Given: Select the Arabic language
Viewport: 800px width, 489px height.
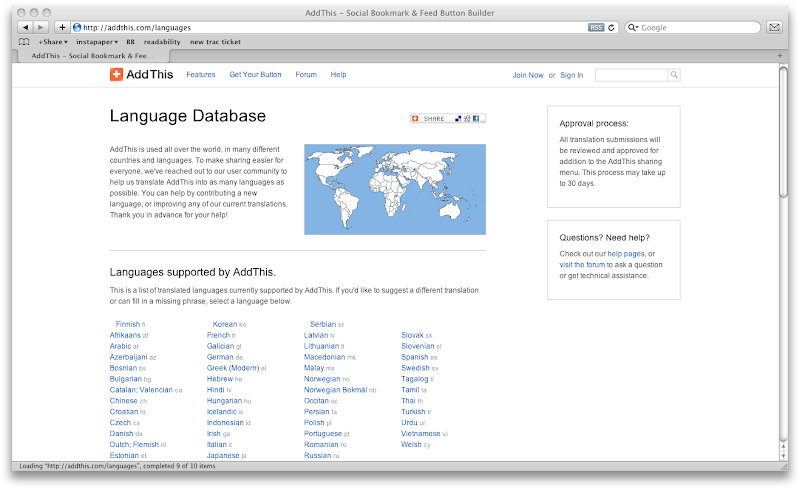Looking at the screenshot, I should (120, 346).
